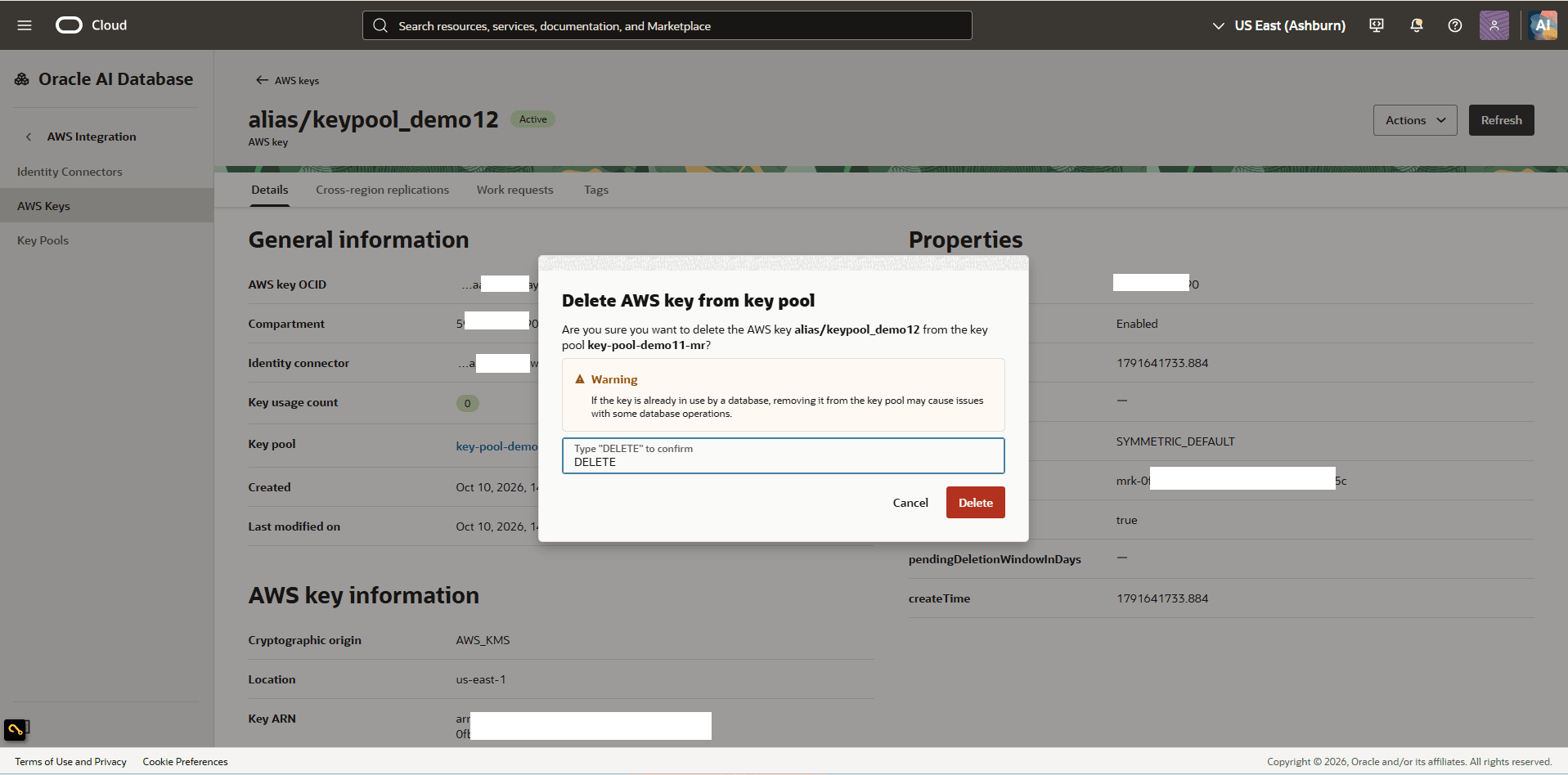This screenshot has height=775, width=1568.
Task: Click the Active status badge
Action: 532,119
